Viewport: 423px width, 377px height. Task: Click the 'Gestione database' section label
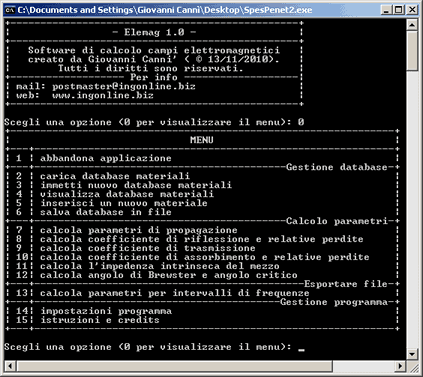[x=337, y=167]
